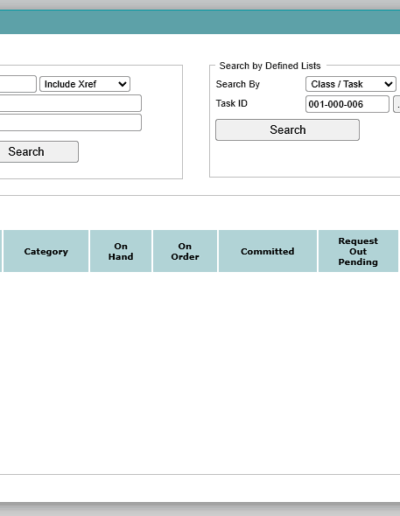The image size is (400, 516).
Task: Select the Request Out Pending column header
Action: (x=358, y=251)
